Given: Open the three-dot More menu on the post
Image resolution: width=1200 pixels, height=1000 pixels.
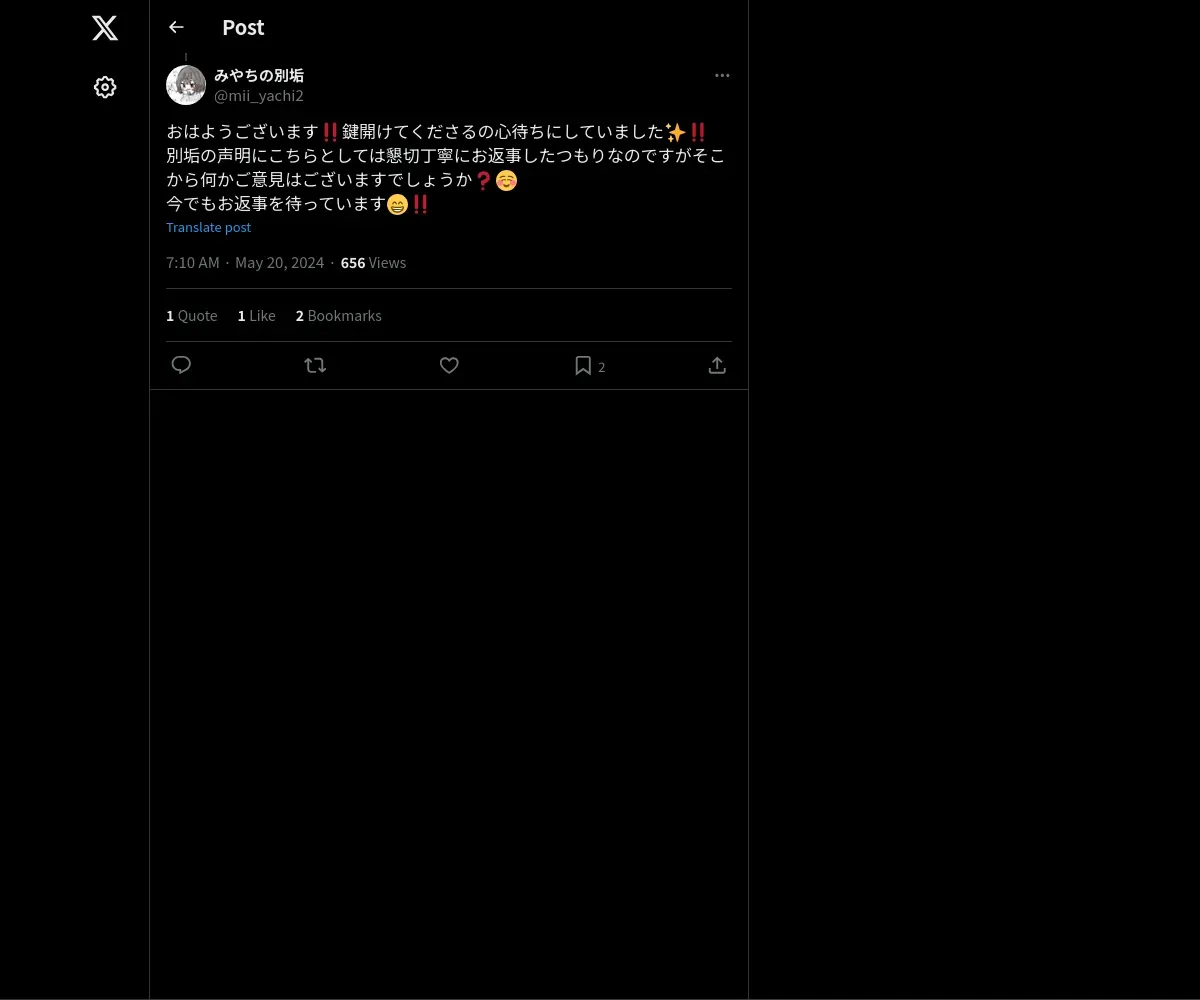Looking at the screenshot, I should click(x=722, y=75).
